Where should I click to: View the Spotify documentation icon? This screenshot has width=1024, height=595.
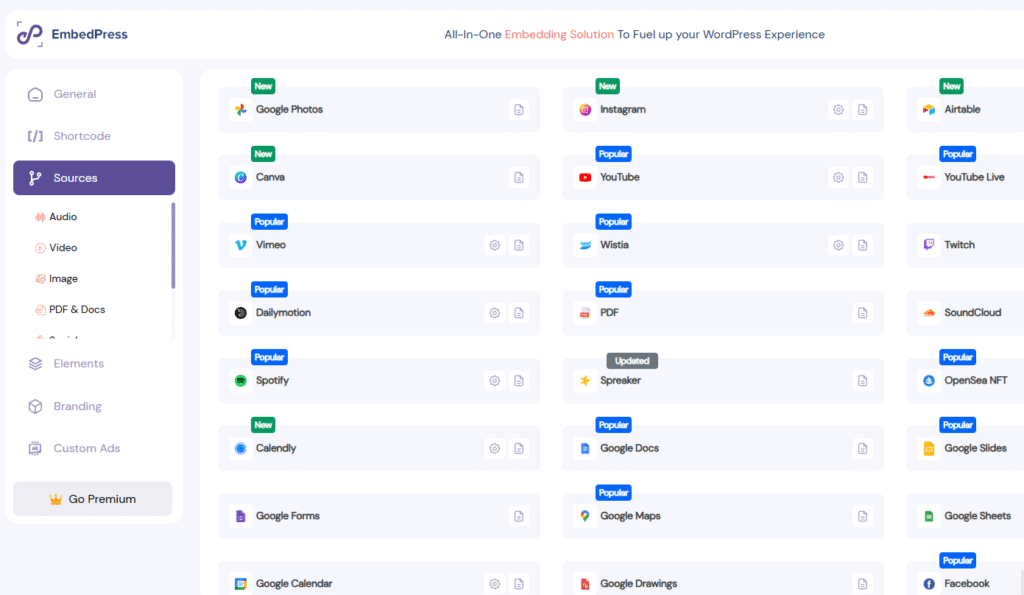coord(519,381)
